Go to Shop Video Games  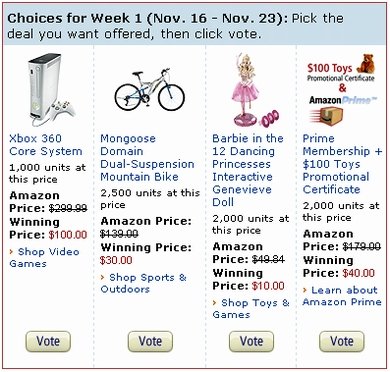click(x=44, y=258)
